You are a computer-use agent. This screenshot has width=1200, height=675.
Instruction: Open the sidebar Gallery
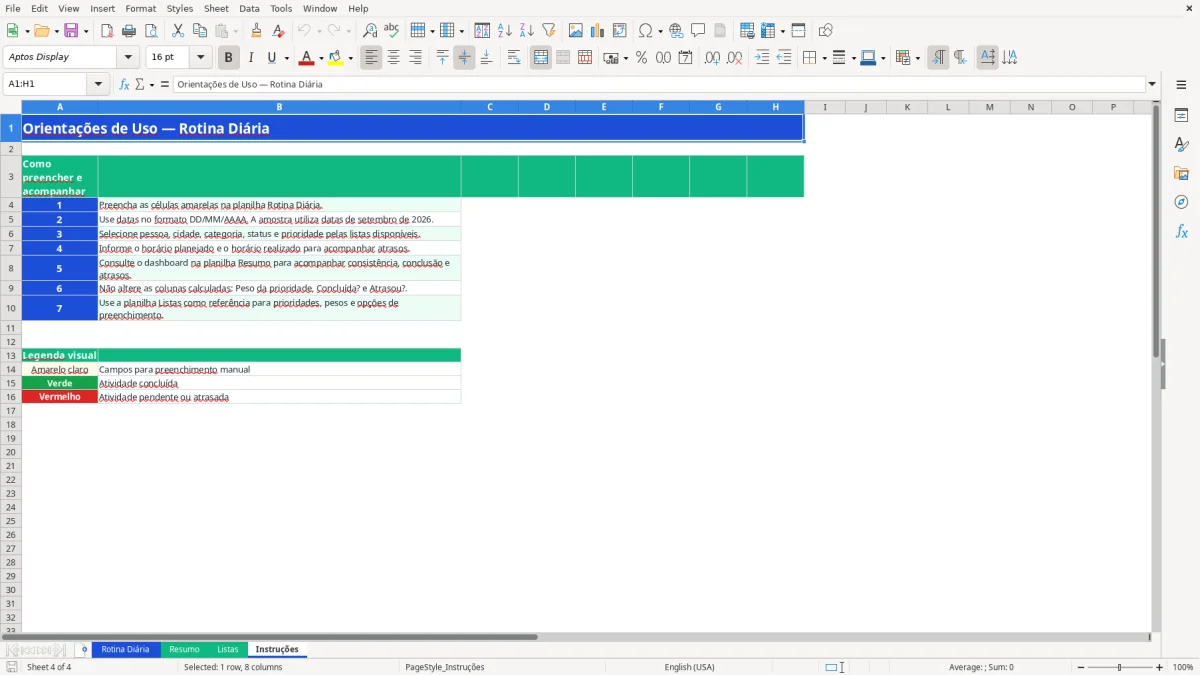1181,173
